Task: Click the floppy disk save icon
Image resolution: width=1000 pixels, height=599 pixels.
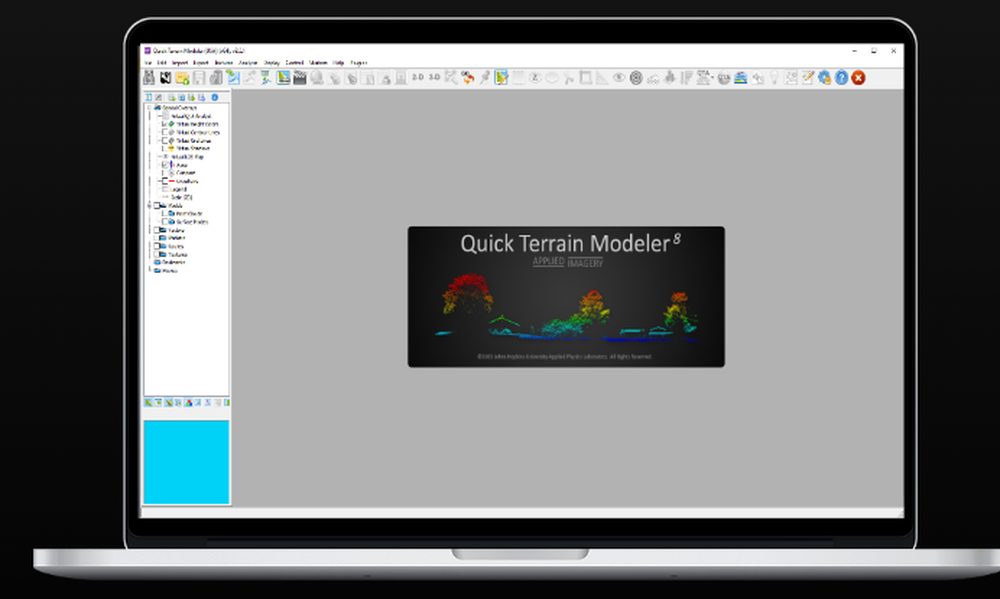Action: pyautogui.click(x=199, y=78)
